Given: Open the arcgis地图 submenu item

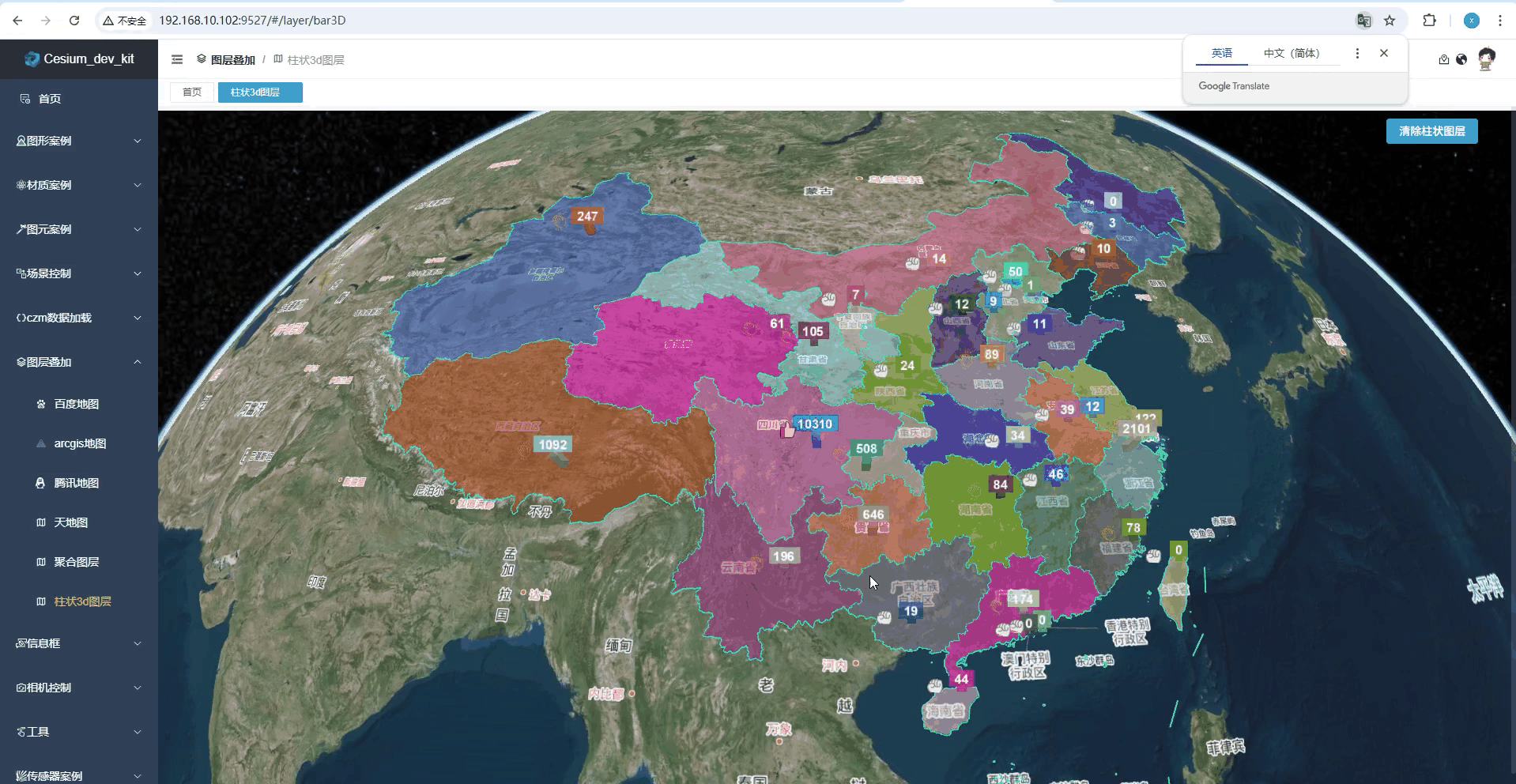Looking at the screenshot, I should [x=79, y=443].
